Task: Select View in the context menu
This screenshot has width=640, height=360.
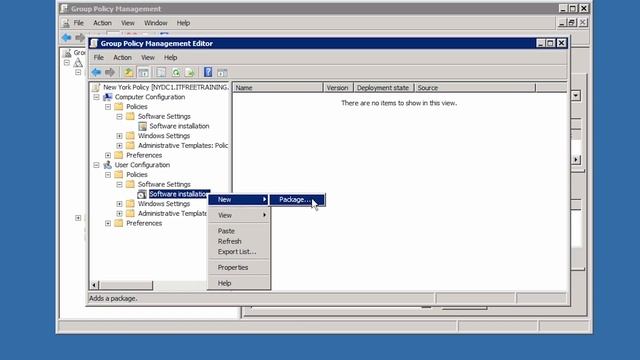Action: coord(238,215)
